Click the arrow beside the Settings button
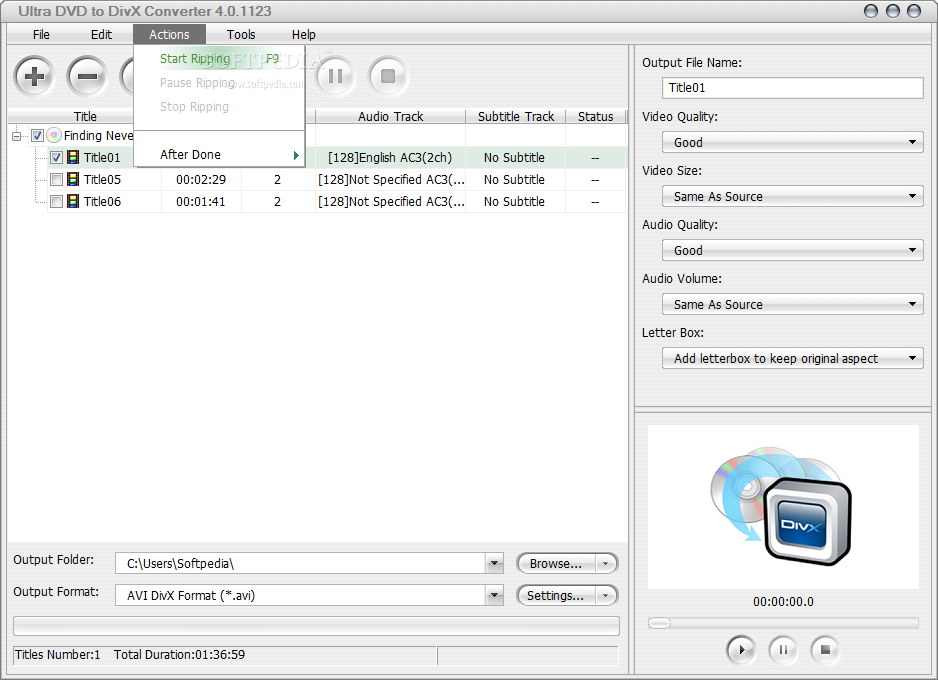This screenshot has height=680, width=938. [x=606, y=595]
